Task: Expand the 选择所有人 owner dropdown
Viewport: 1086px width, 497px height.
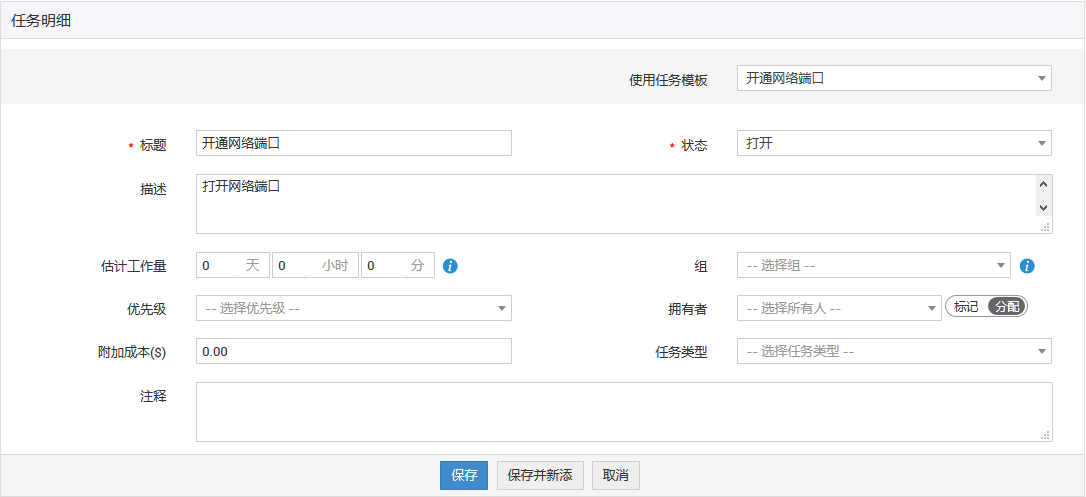Action: (838, 308)
